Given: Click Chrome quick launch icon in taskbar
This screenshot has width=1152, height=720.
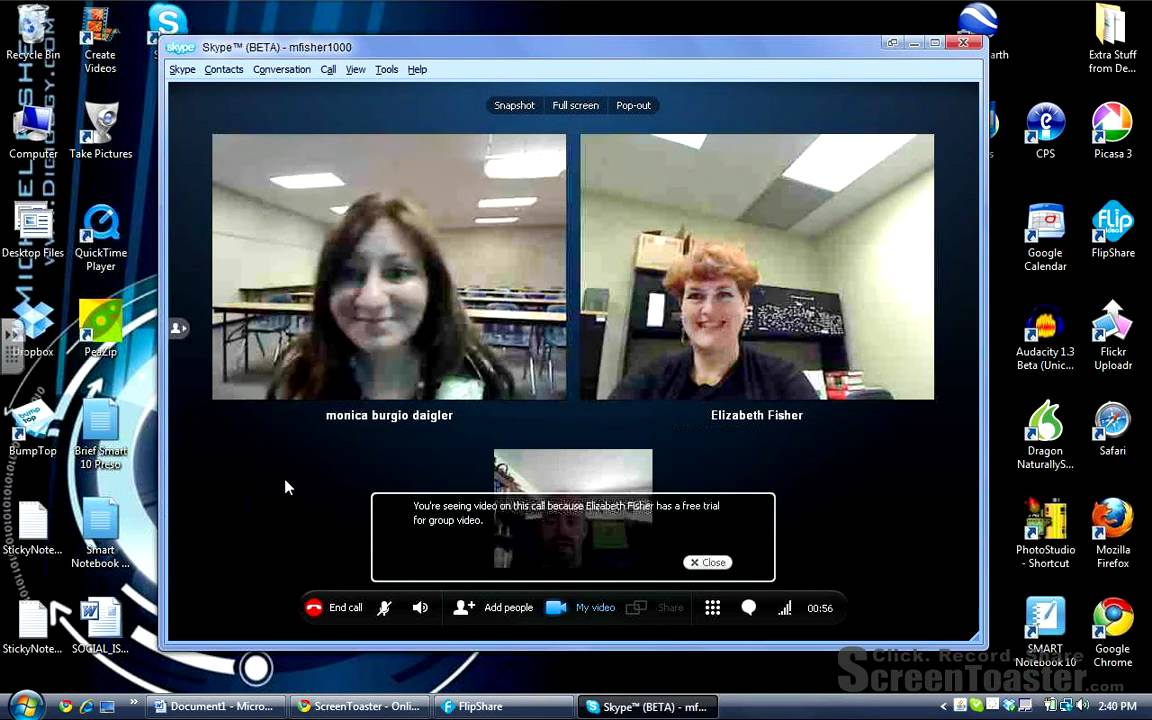Looking at the screenshot, I should [x=65, y=707].
